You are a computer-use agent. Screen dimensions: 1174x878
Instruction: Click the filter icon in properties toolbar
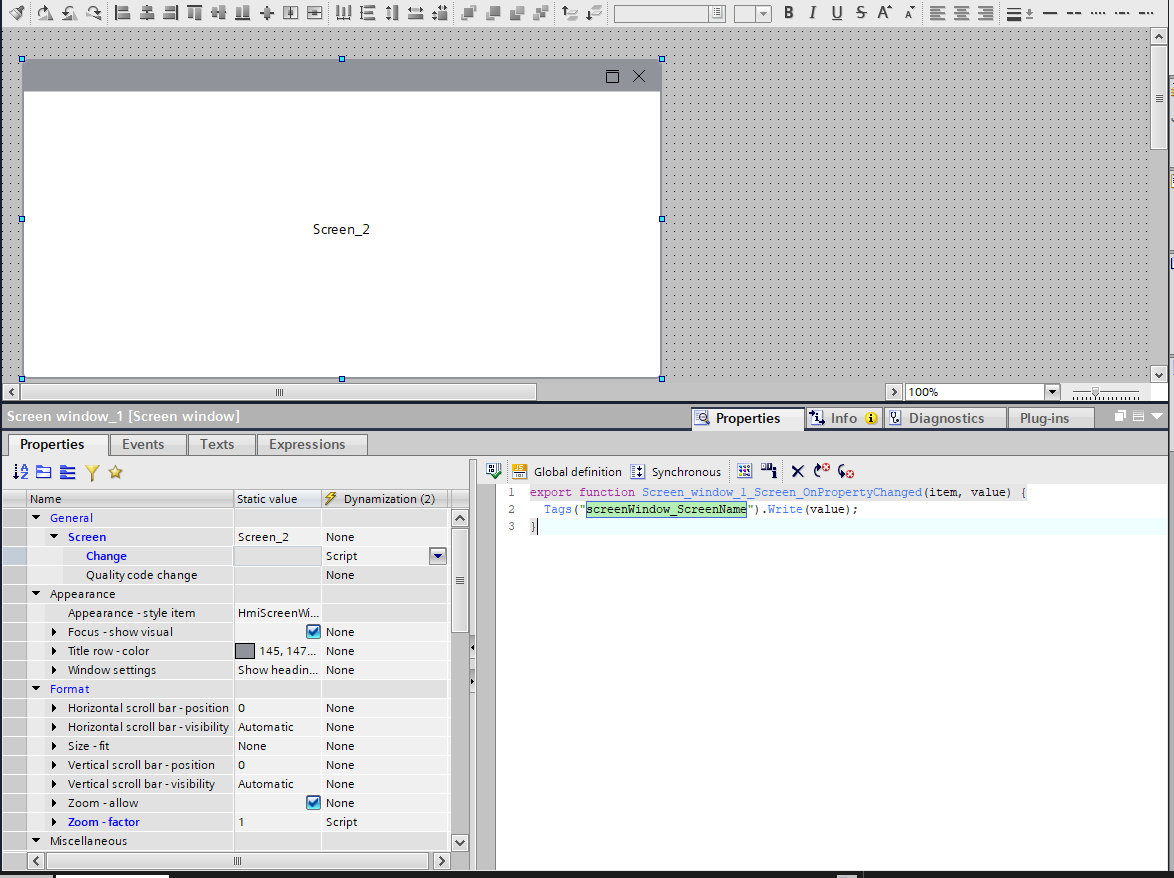[x=92, y=472]
